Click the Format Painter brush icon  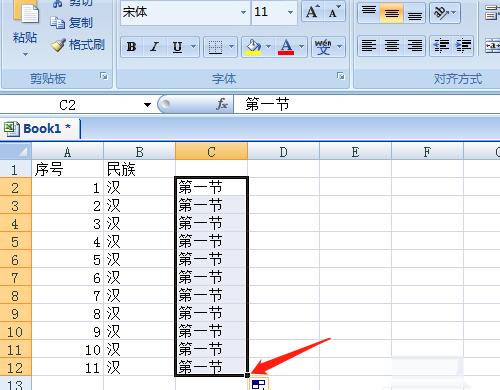(x=59, y=45)
